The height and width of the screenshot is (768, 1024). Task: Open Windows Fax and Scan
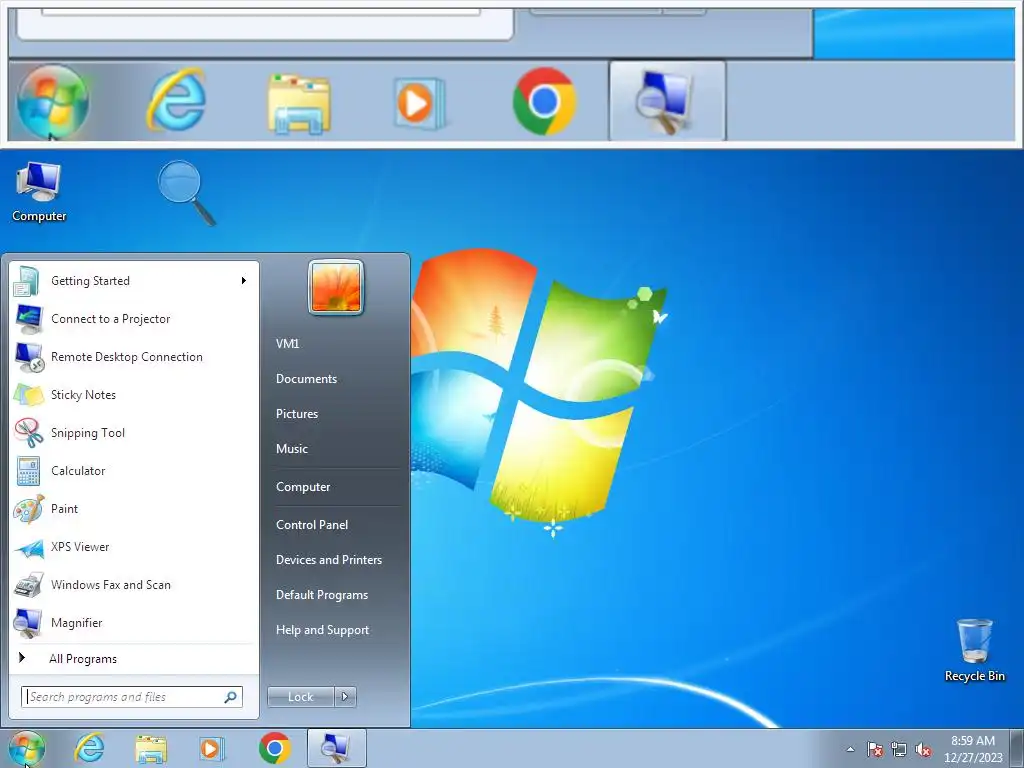coord(134,584)
